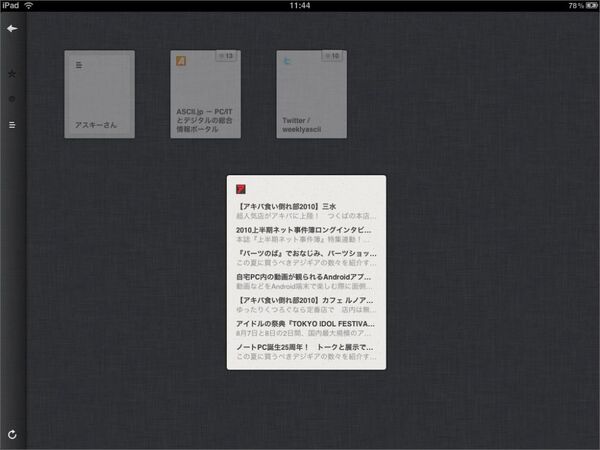Open starred items via star icon
Viewport: 600px width, 450px height.
(12, 74)
